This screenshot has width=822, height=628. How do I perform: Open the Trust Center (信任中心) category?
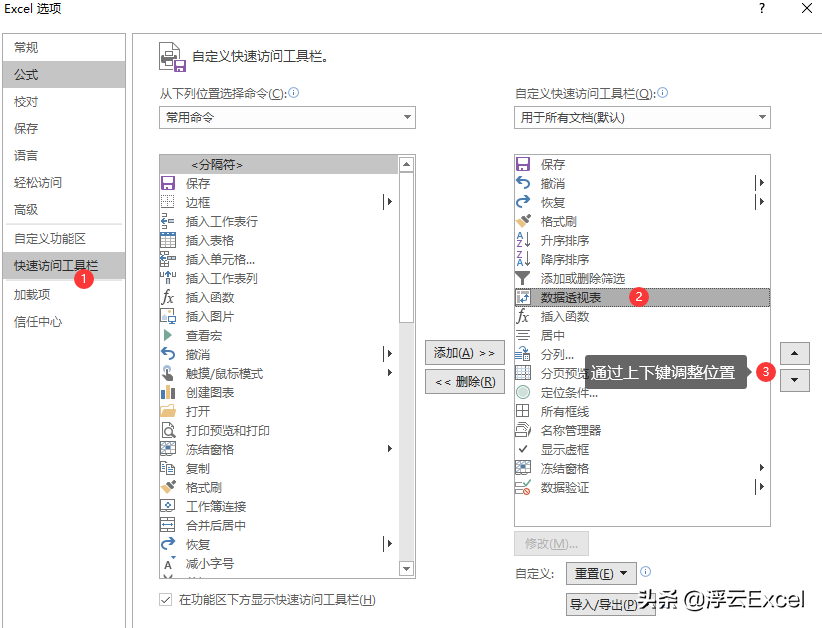64,322
